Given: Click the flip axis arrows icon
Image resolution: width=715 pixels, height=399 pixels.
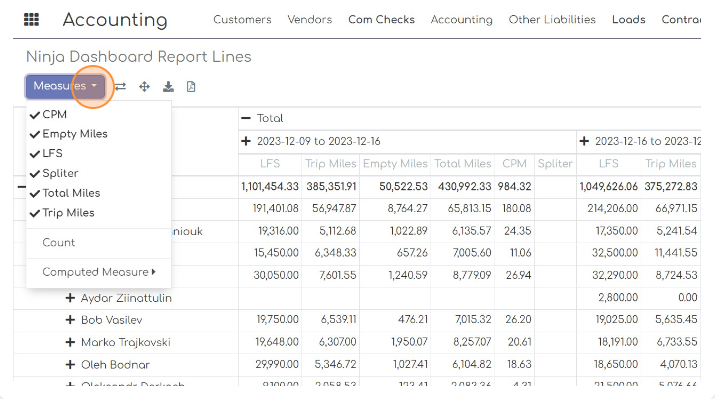Looking at the screenshot, I should tap(120, 87).
